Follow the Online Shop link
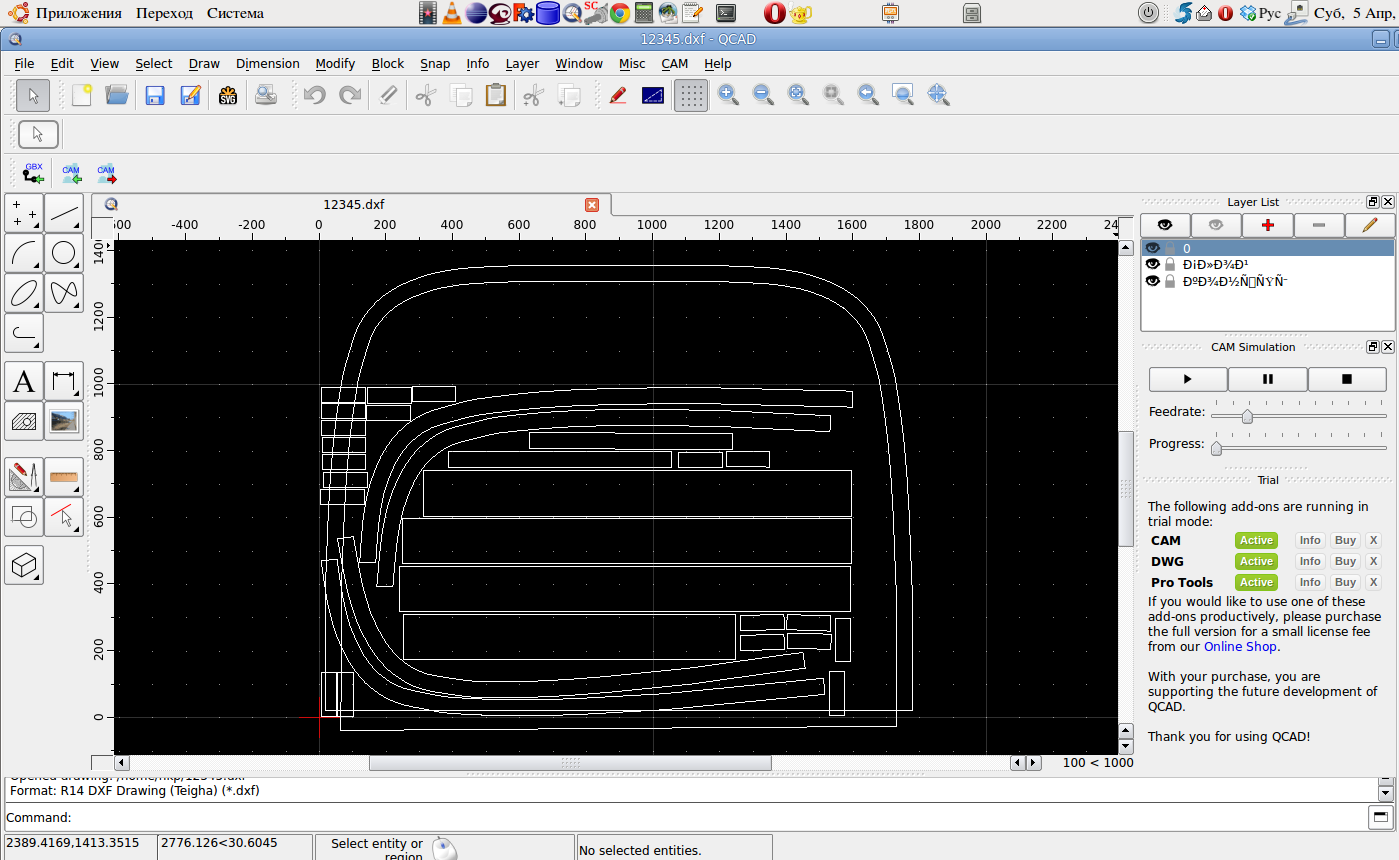The width and height of the screenshot is (1399, 860). [x=1240, y=647]
